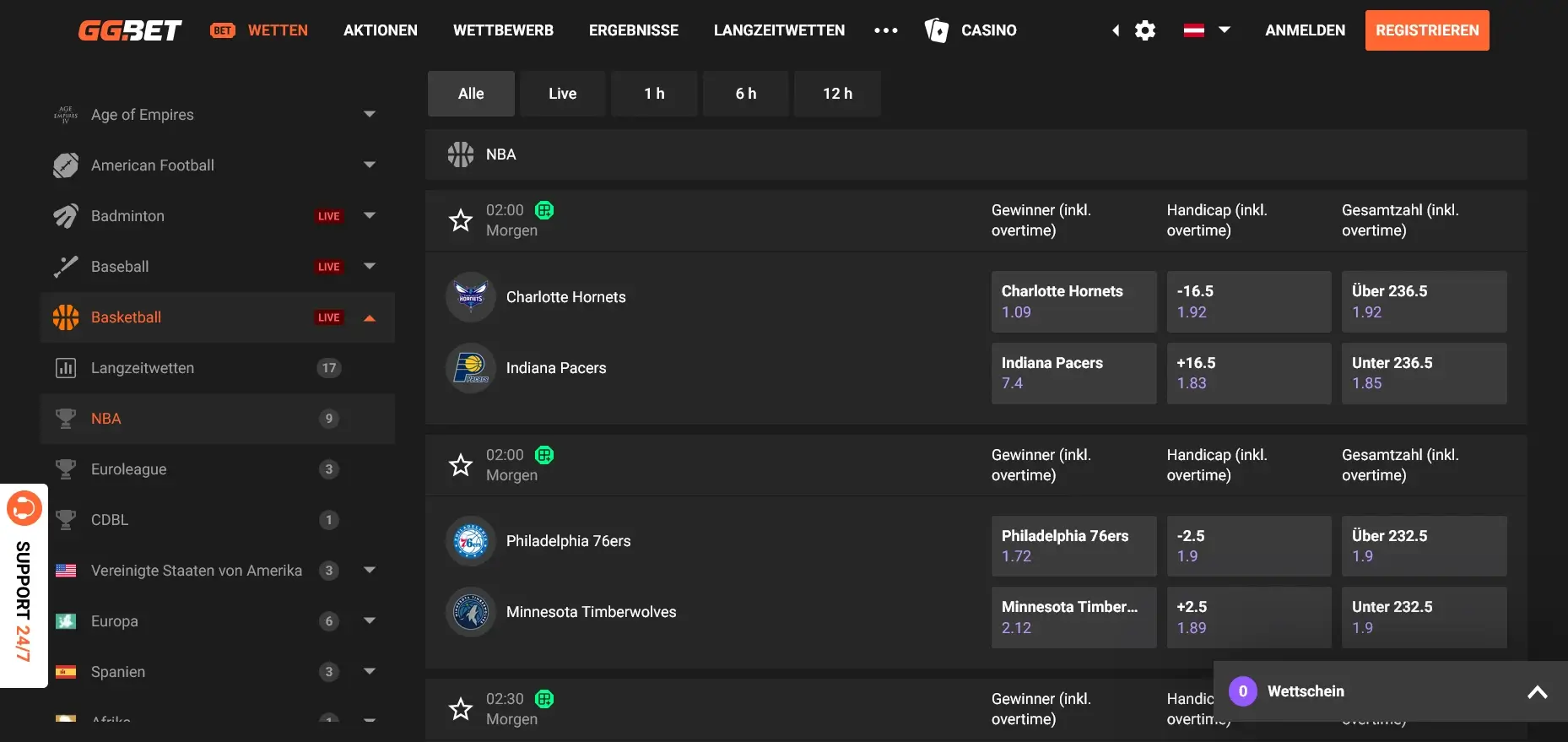This screenshot has height=742, width=1568.
Task: Select the Live filter tab
Action: click(563, 94)
